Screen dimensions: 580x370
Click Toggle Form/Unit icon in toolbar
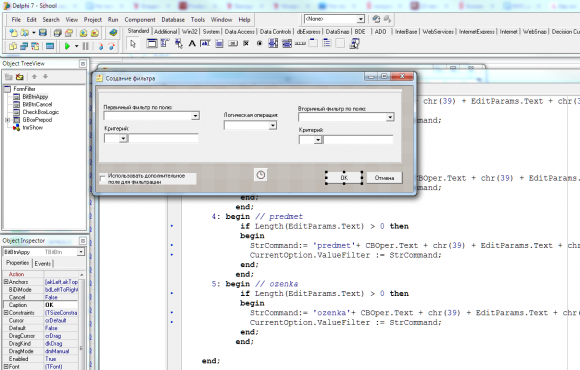pos(35,46)
